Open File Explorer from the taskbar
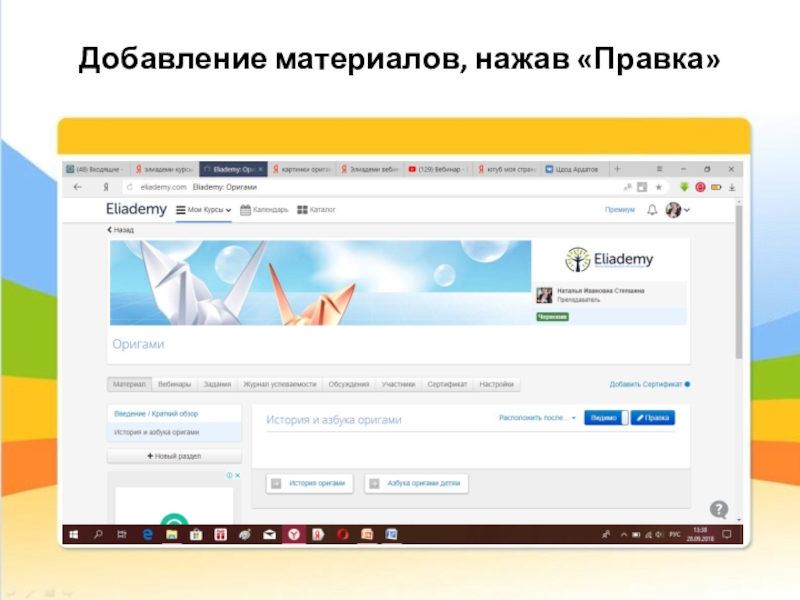This screenshot has height=600, width=800. [x=171, y=535]
